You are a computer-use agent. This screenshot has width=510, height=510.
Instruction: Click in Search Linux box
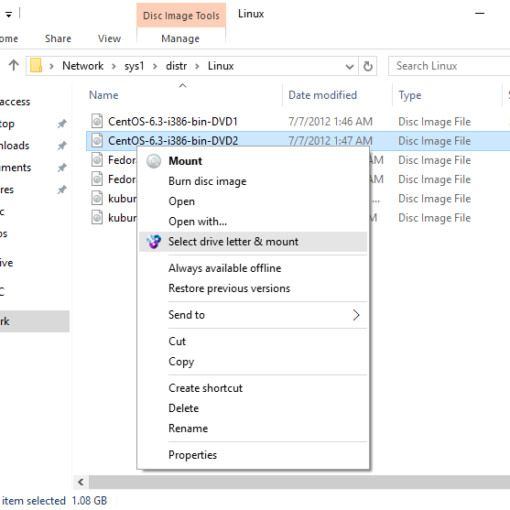click(x=449, y=66)
